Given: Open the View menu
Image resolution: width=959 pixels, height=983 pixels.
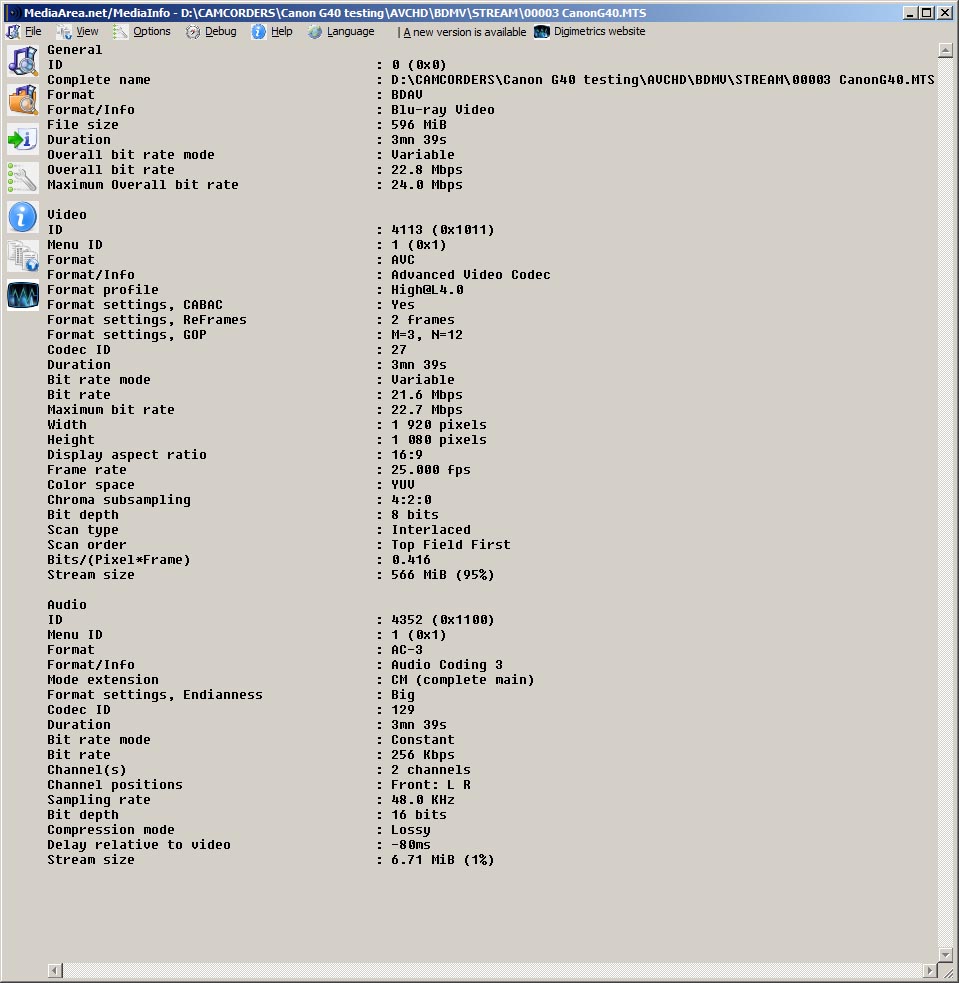Looking at the screenshot, I should click(x=78, y=31).
